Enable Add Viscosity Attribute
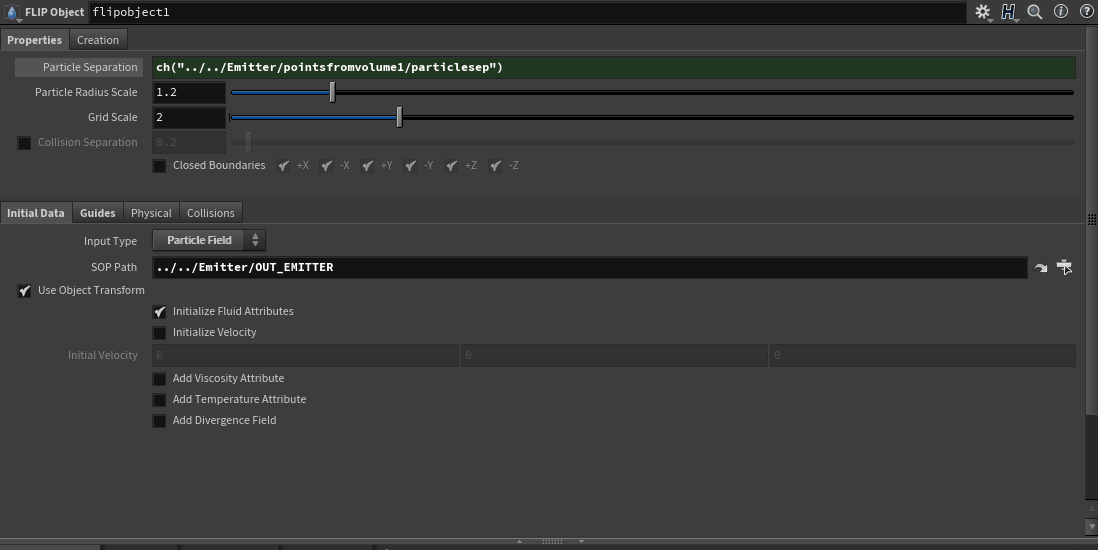Image resolution: width=1098 pixels, height=550 pixels. 160,379
